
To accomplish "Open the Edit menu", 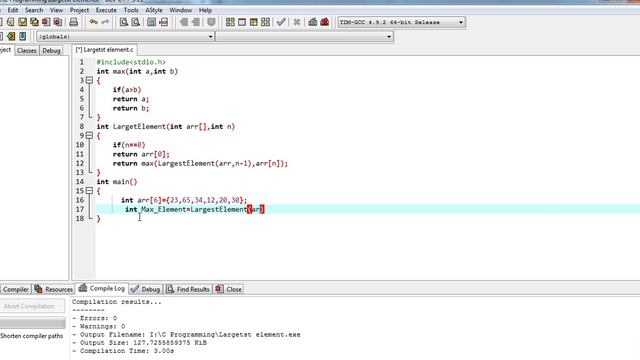I will click(x=13, y=10).
